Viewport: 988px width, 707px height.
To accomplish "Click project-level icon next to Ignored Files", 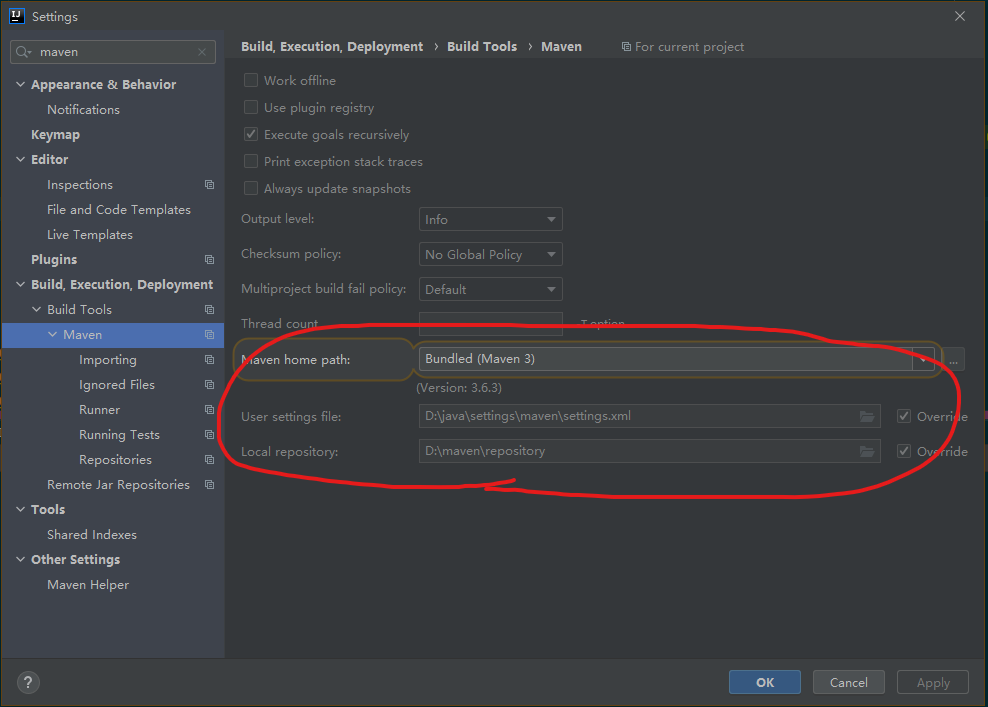I will pos(209,384).
